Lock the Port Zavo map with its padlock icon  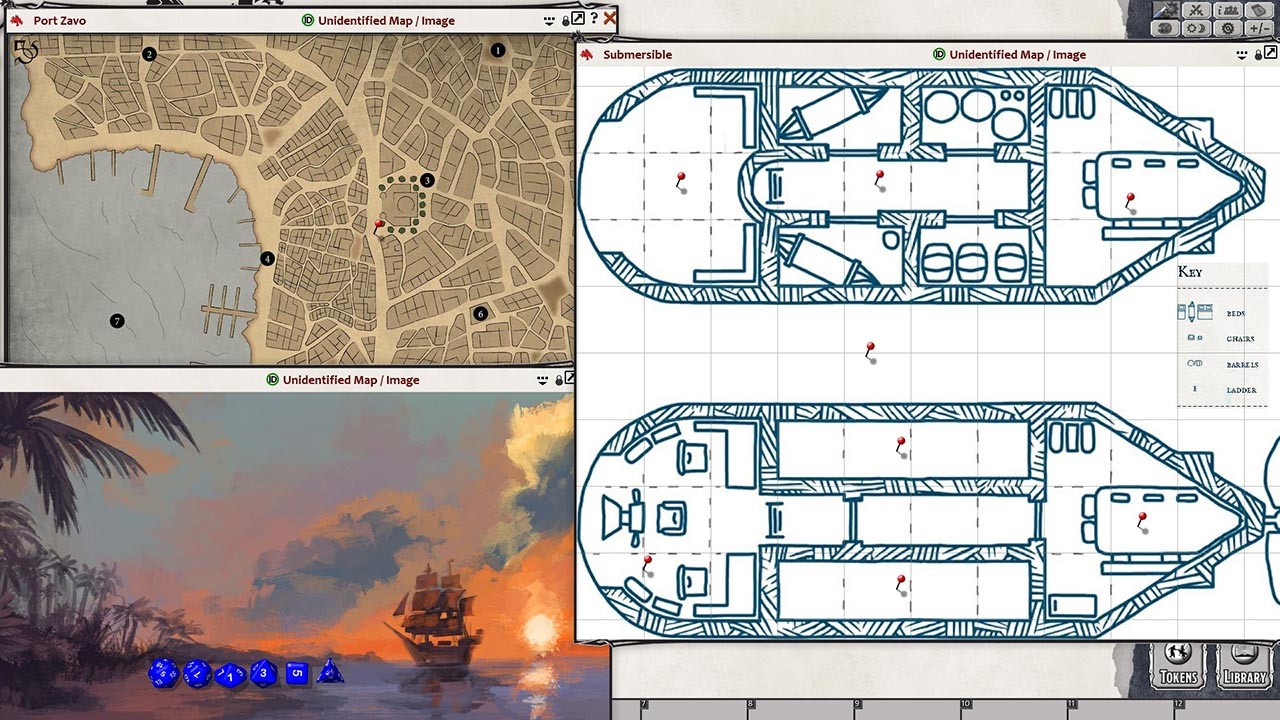565,19
